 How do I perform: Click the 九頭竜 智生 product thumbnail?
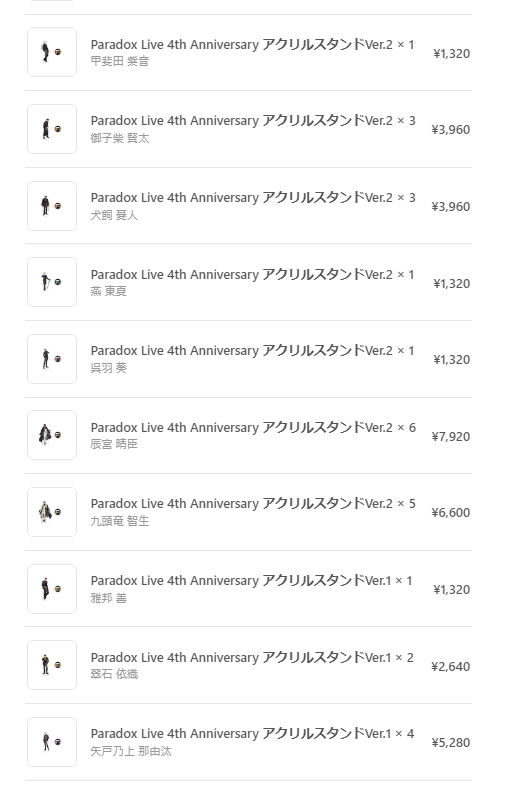tap(52, 512)
